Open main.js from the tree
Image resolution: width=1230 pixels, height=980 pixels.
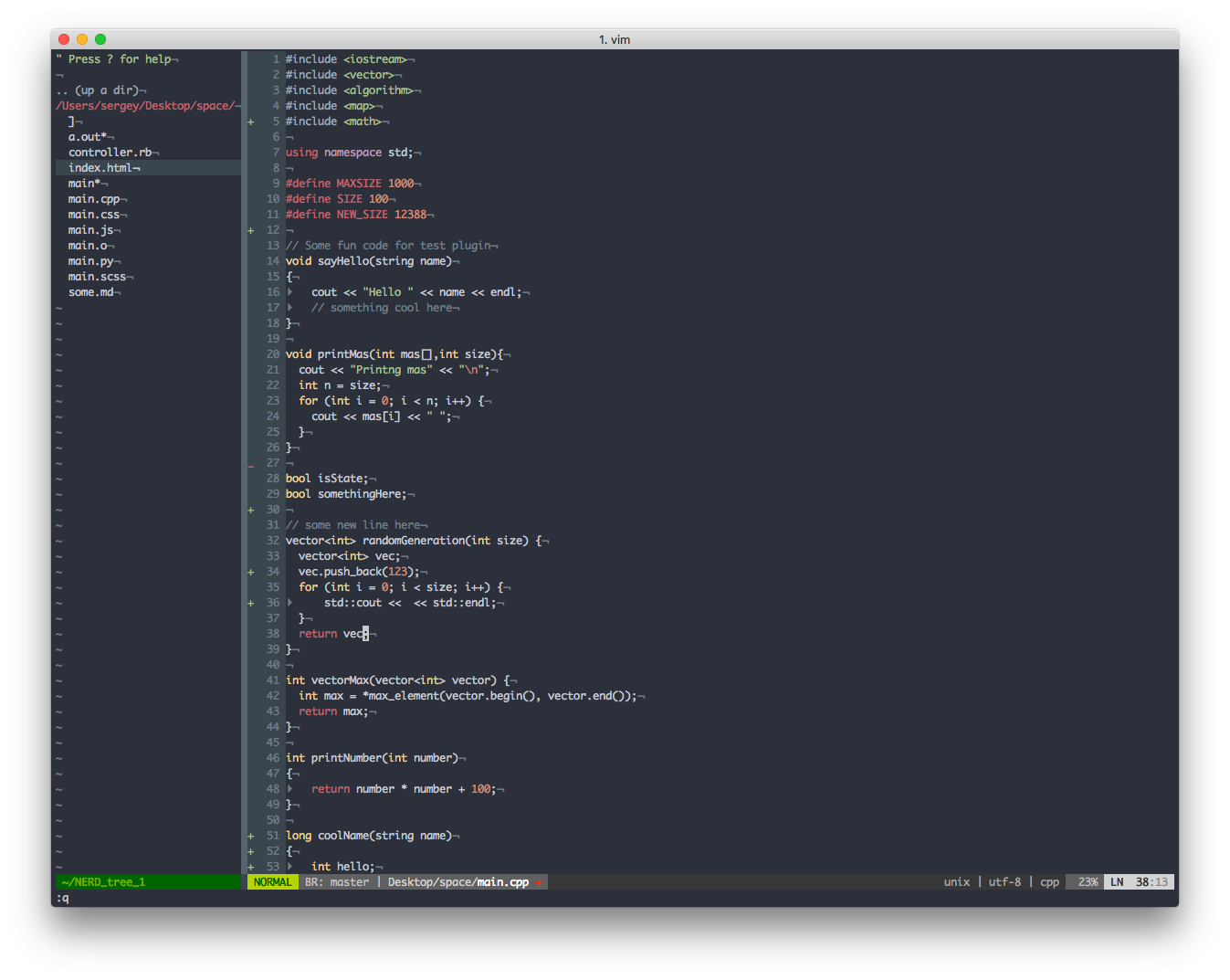coord(91,230)
